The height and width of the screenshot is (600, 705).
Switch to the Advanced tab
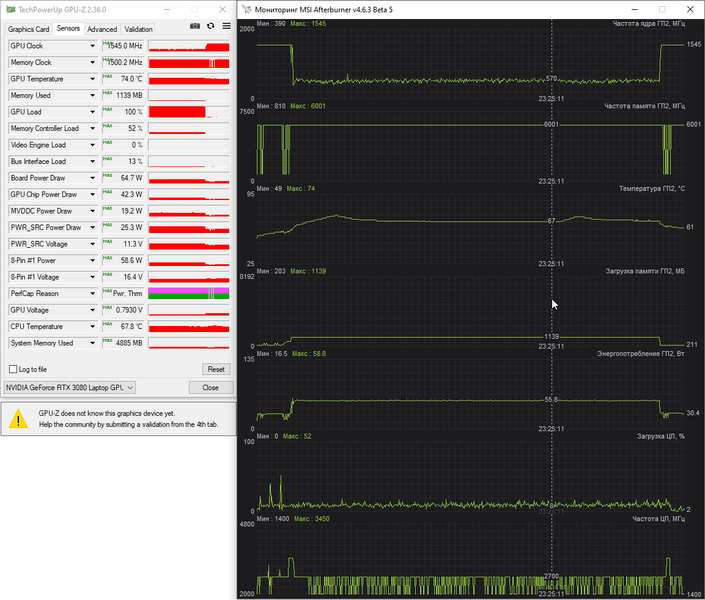(x=102, y=29)
